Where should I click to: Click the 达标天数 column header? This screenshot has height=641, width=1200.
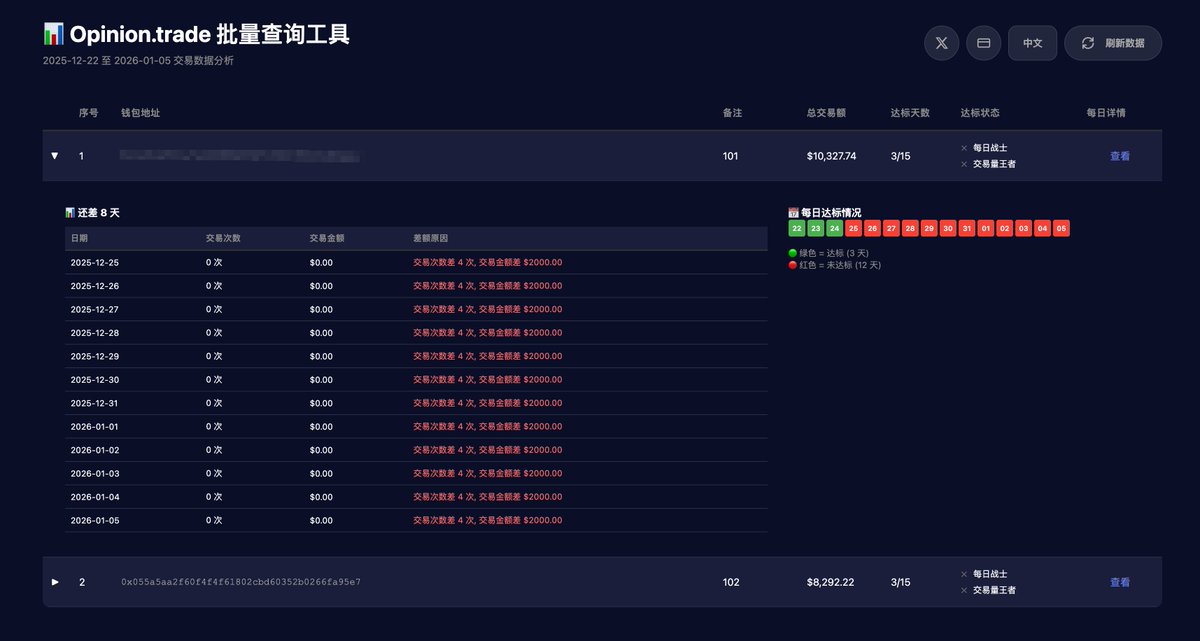pyautogui.click(x=910, y=113)
